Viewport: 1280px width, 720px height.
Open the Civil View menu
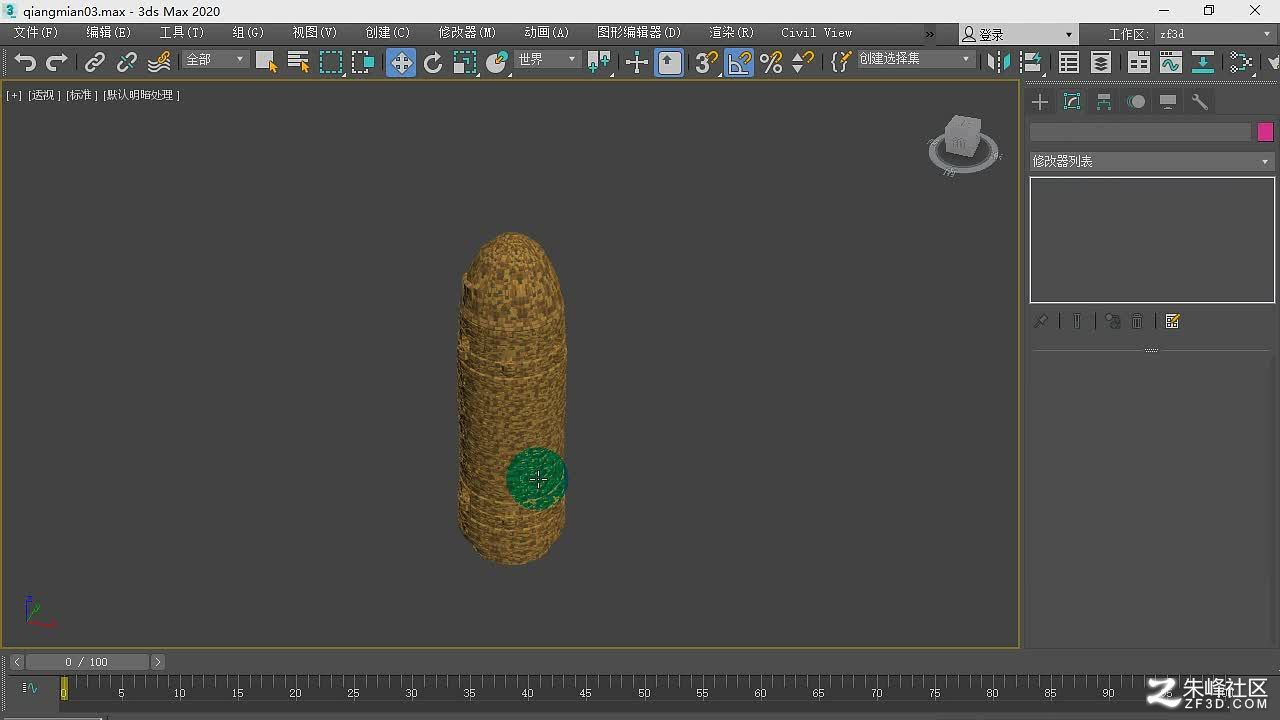pos(816,33)
